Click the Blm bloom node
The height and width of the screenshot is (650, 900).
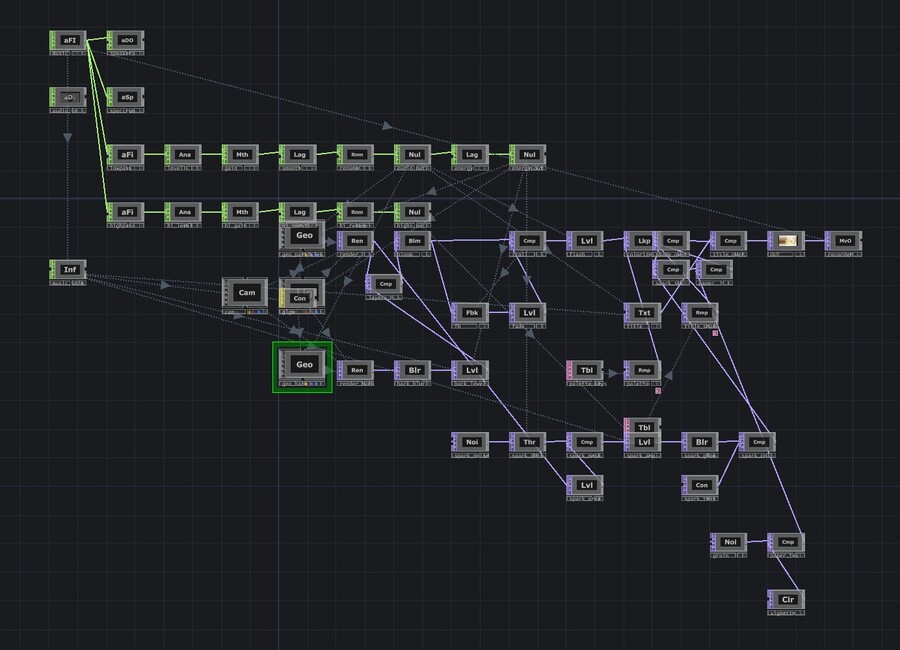coord(413,241)
